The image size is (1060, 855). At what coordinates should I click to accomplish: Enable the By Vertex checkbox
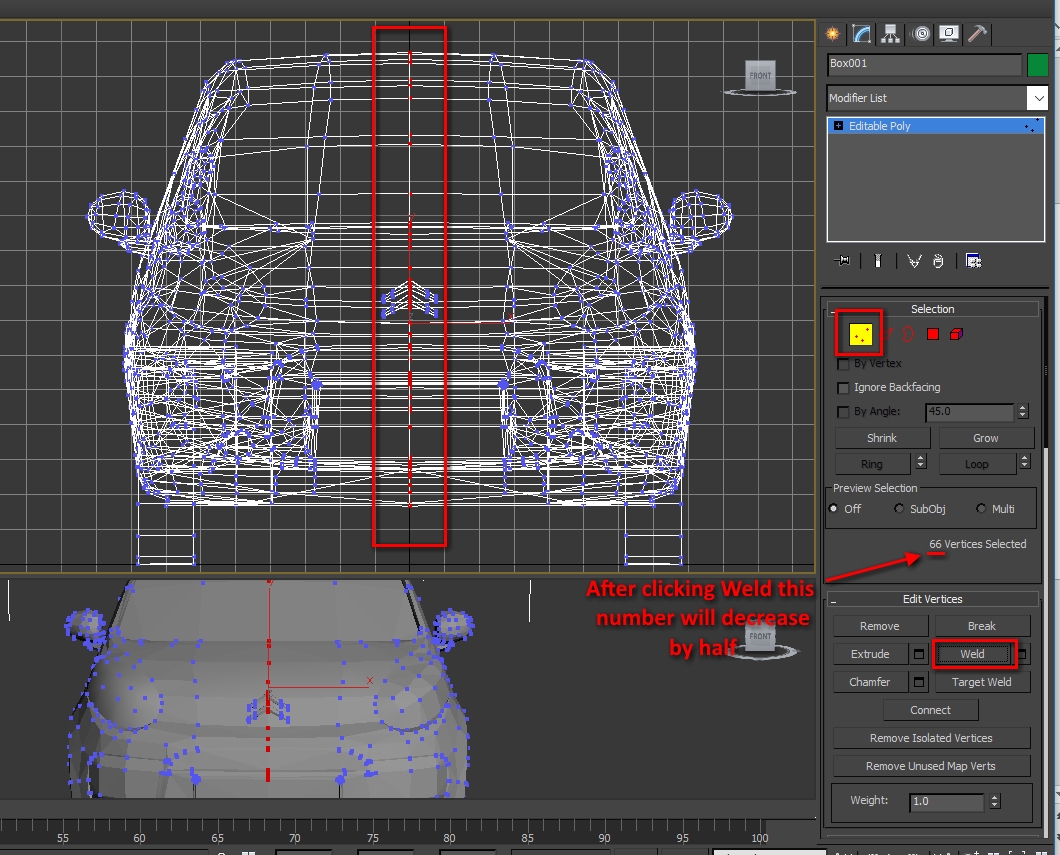pos(843,363)
